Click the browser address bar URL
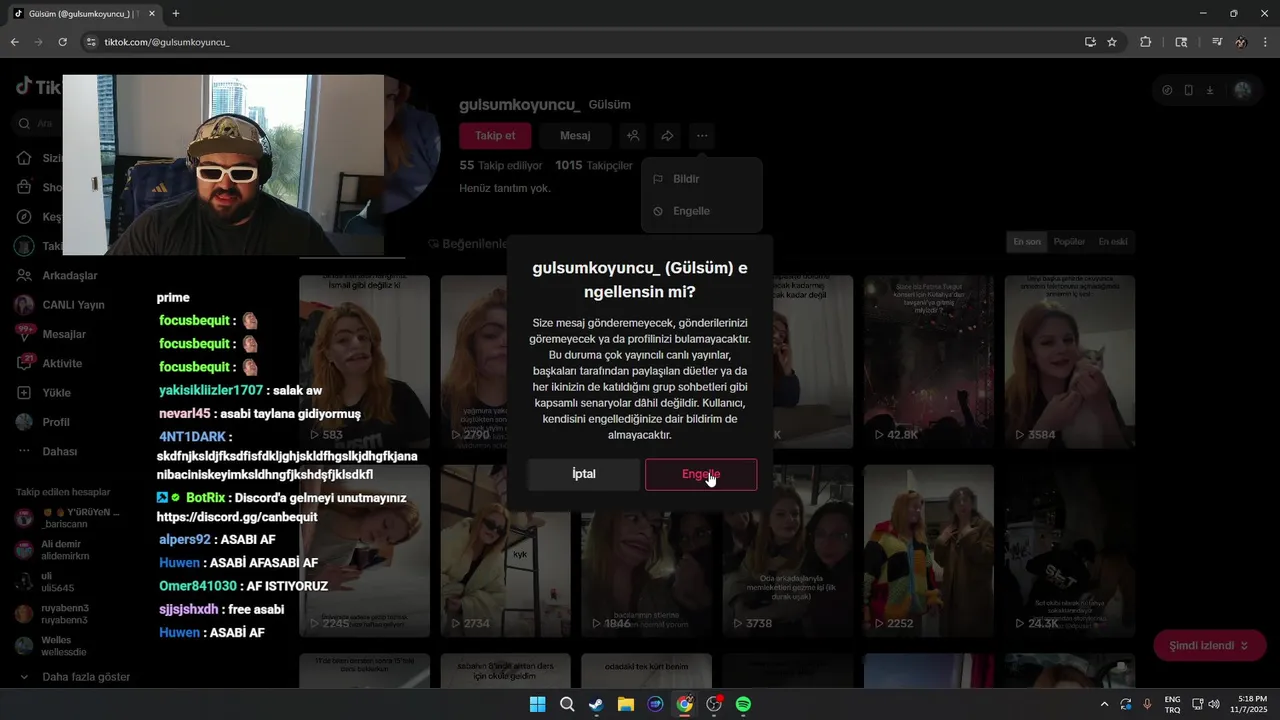1280x720 pixels. pyautogui.click(x=167, y=42)
